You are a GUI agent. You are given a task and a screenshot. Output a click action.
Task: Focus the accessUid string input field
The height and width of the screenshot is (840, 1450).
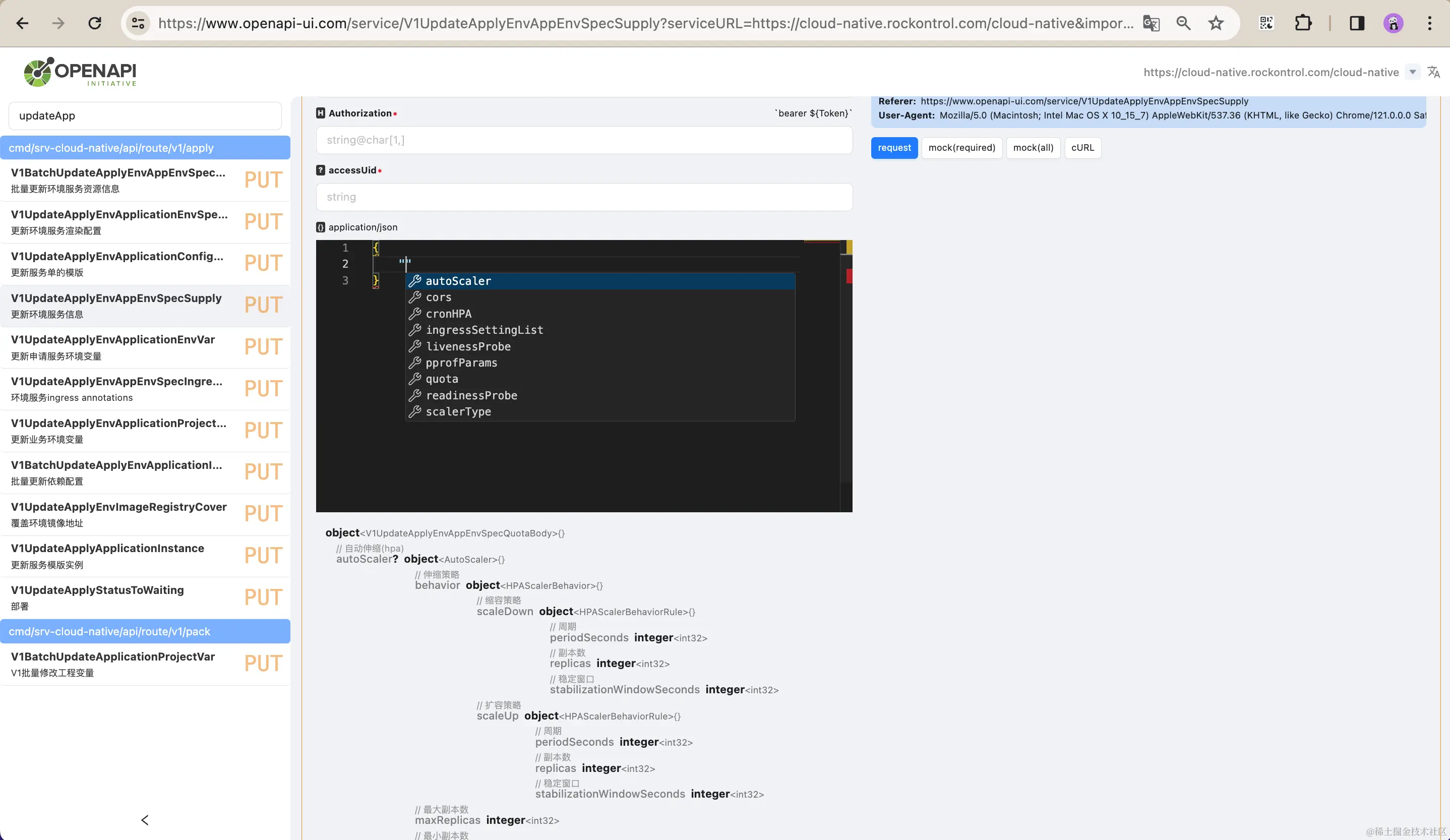tap(584, 197)
